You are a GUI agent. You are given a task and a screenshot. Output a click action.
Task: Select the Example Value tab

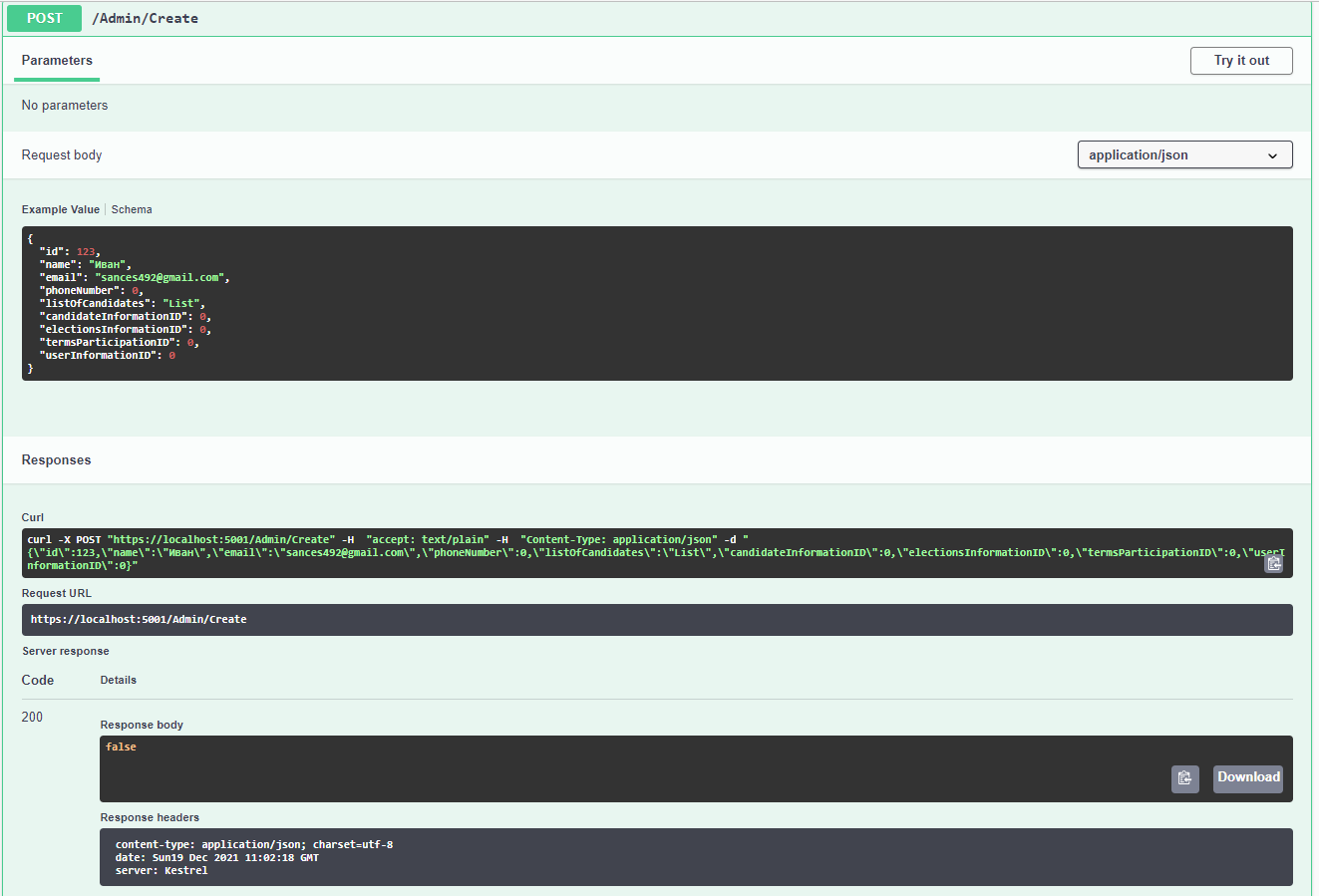coord(61,209)
